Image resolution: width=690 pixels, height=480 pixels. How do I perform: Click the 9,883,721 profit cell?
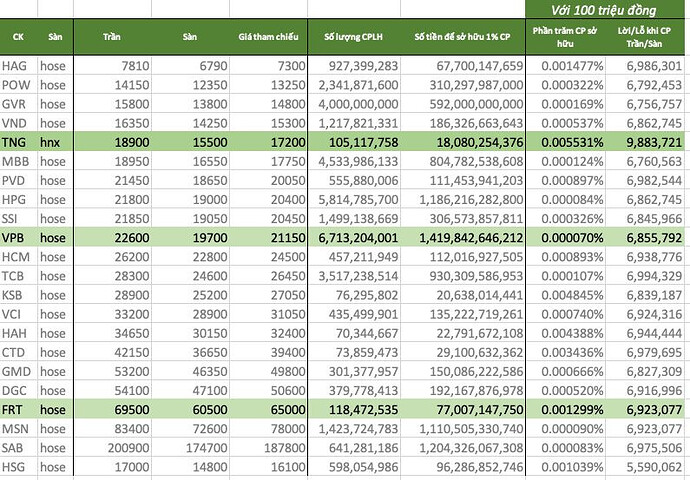click(651, 144)
